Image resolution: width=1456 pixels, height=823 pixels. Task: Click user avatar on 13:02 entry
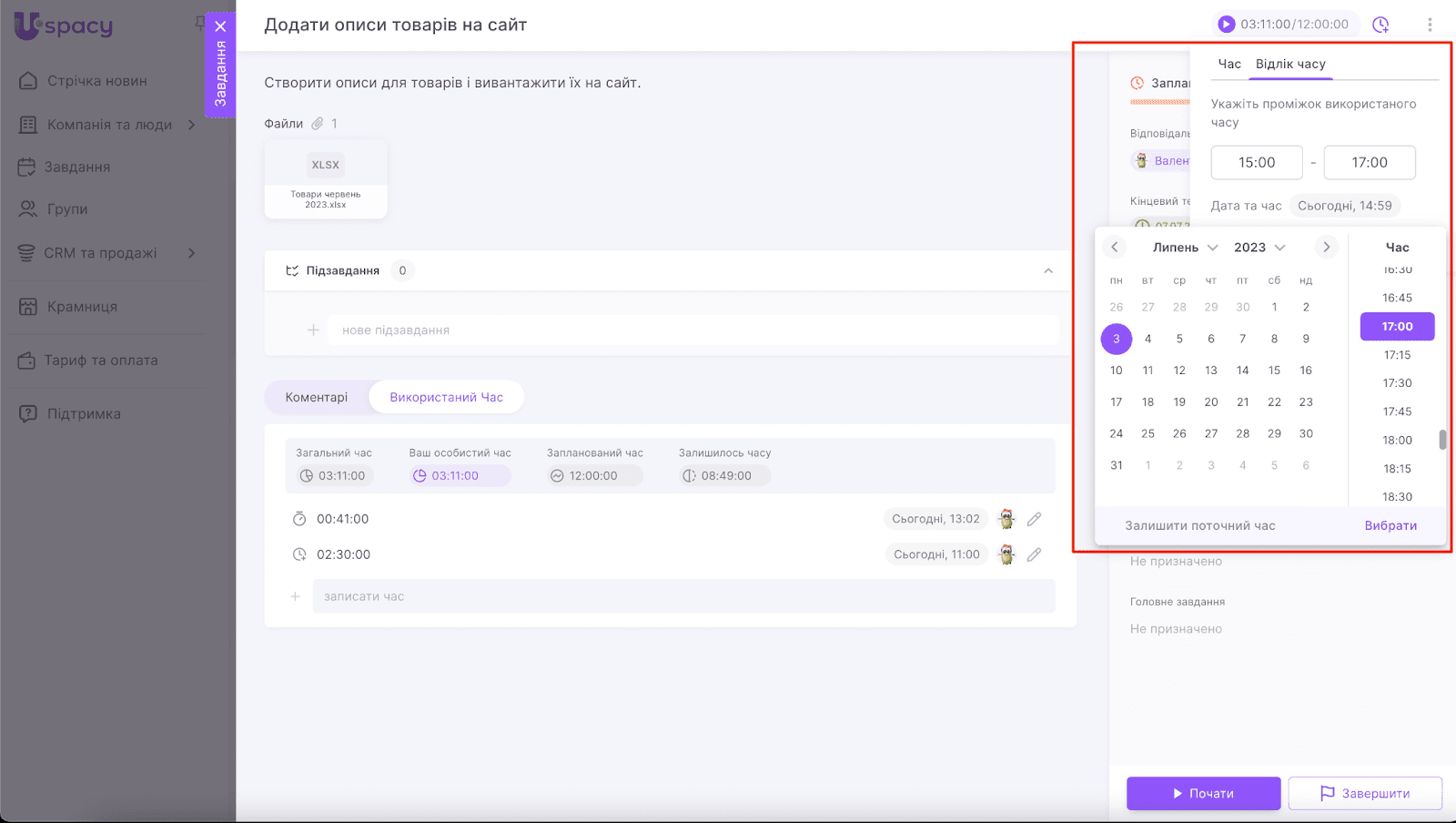[x=1006, y=519]
